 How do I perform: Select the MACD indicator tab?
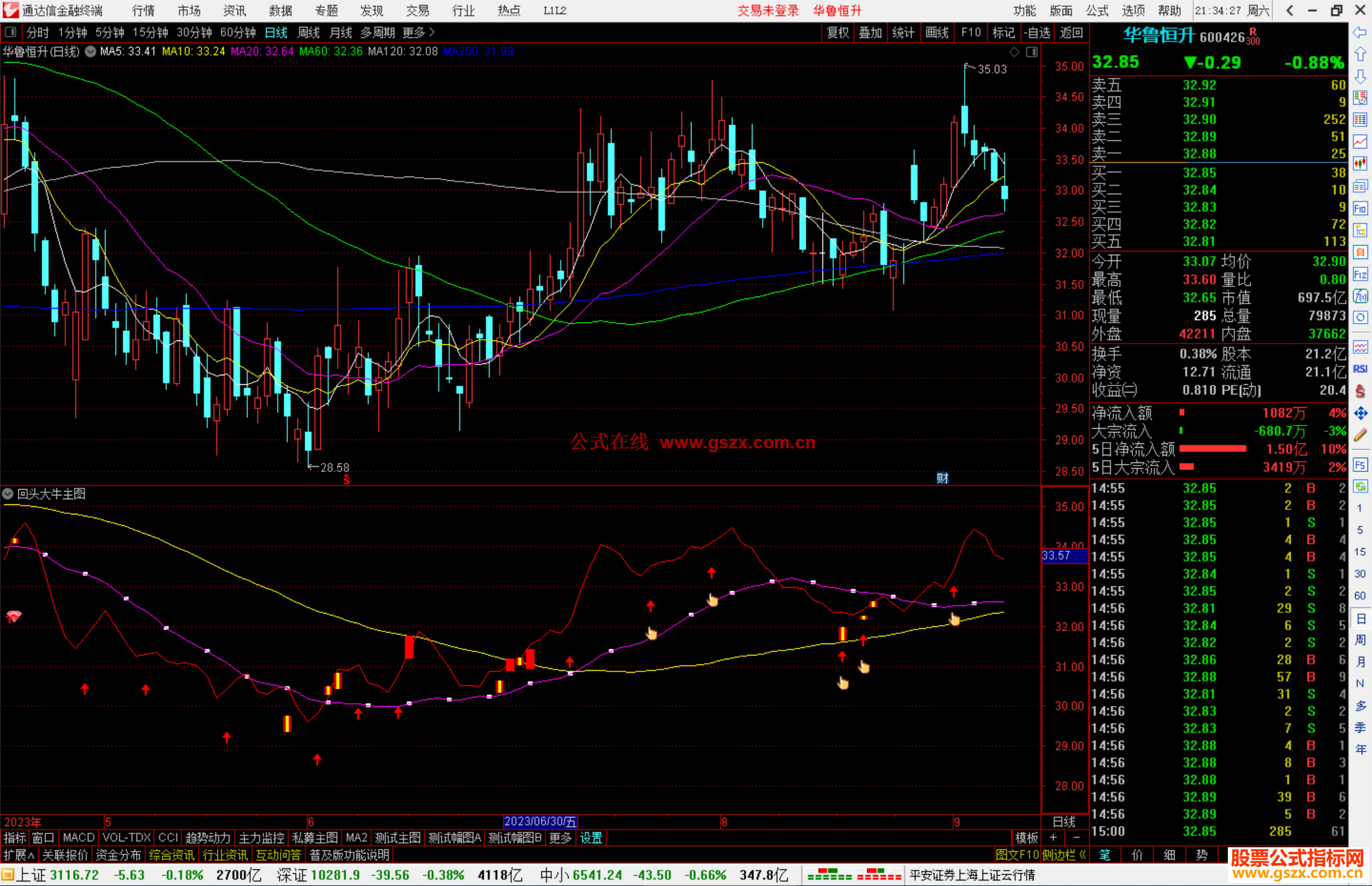[x=78, y=838]
